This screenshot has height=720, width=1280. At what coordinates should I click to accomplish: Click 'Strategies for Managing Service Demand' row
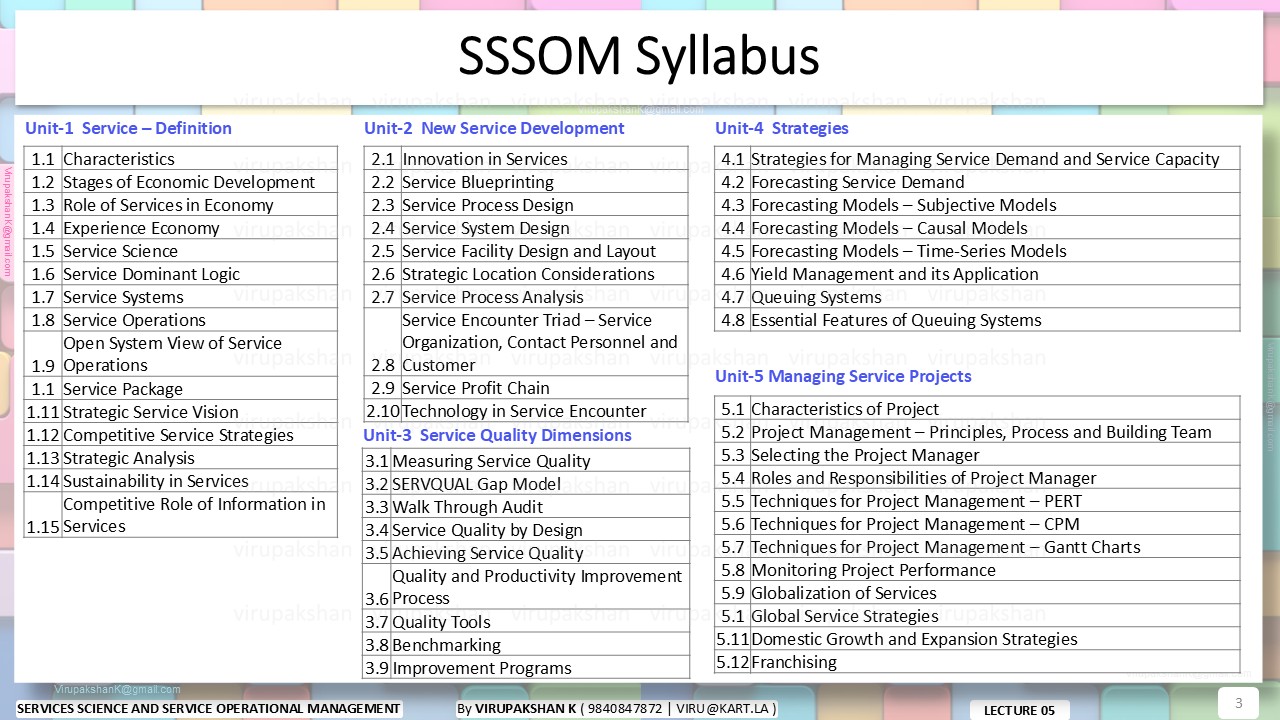[978, 158]
